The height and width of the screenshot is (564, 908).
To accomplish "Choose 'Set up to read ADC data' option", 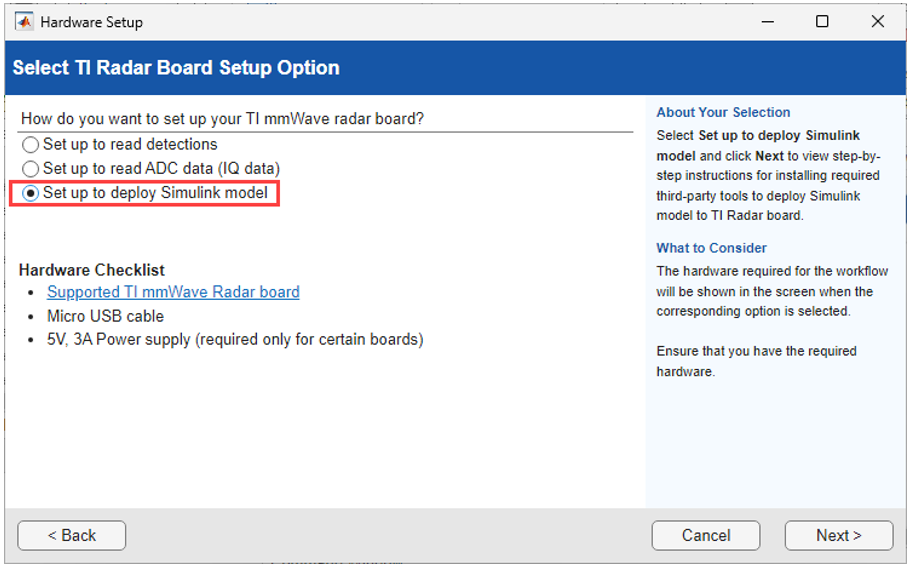I will pos(31,169).
